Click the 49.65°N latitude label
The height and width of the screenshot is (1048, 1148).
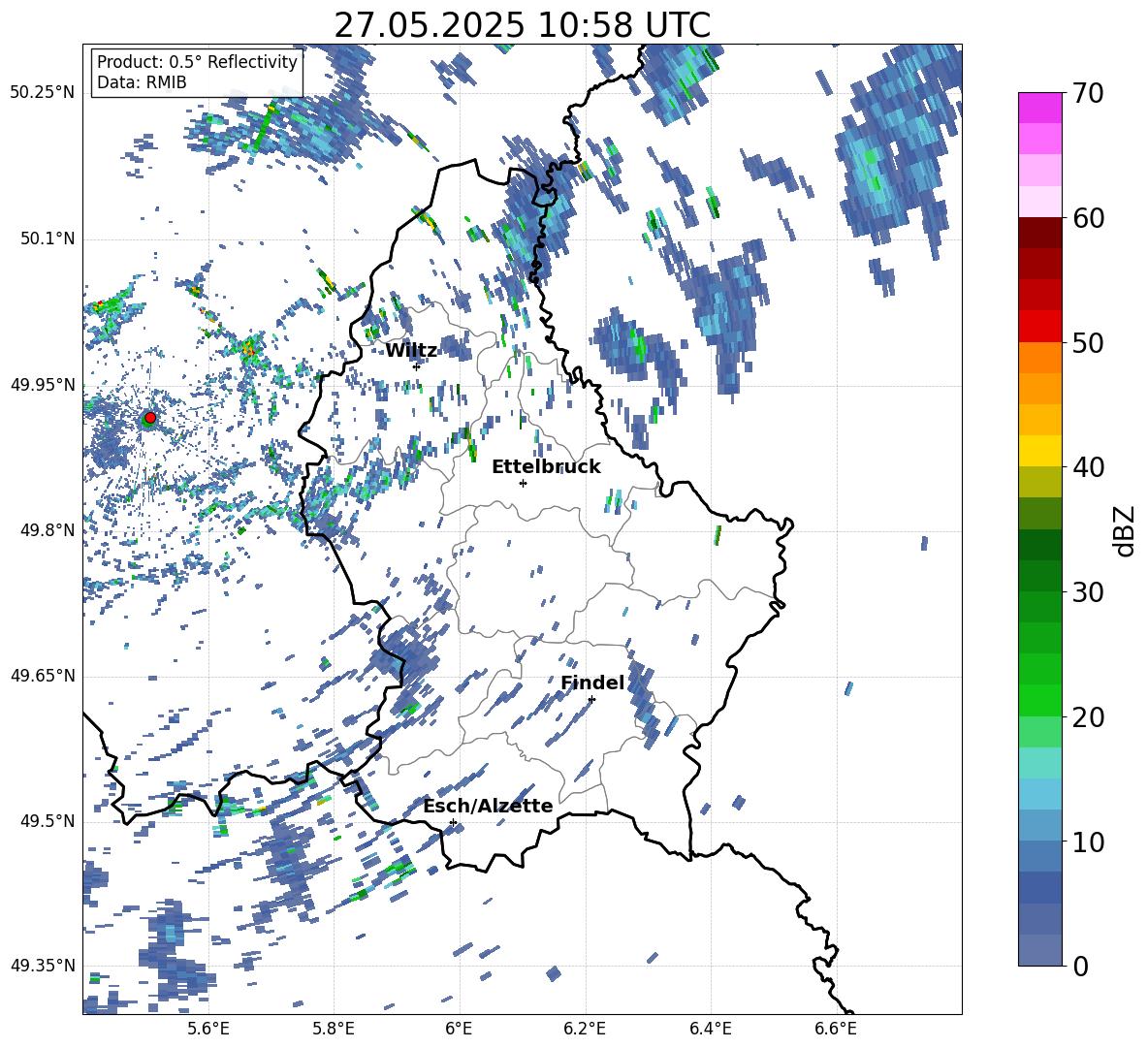(x=43, y=676)
